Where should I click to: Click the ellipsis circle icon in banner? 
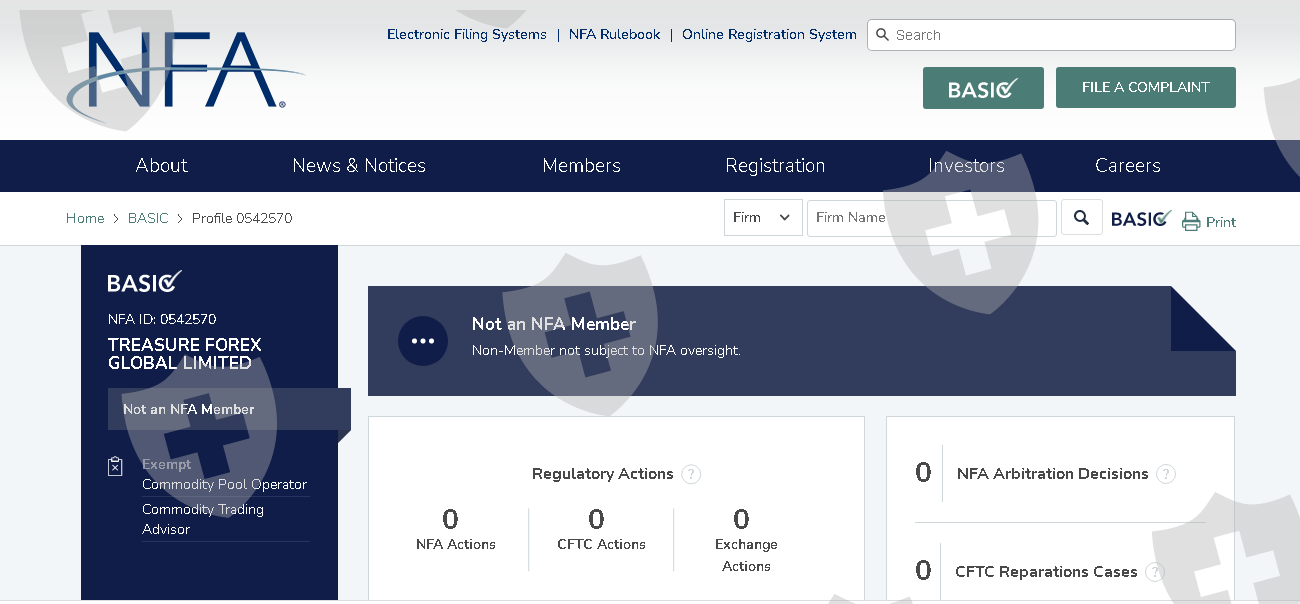point(423,341)
